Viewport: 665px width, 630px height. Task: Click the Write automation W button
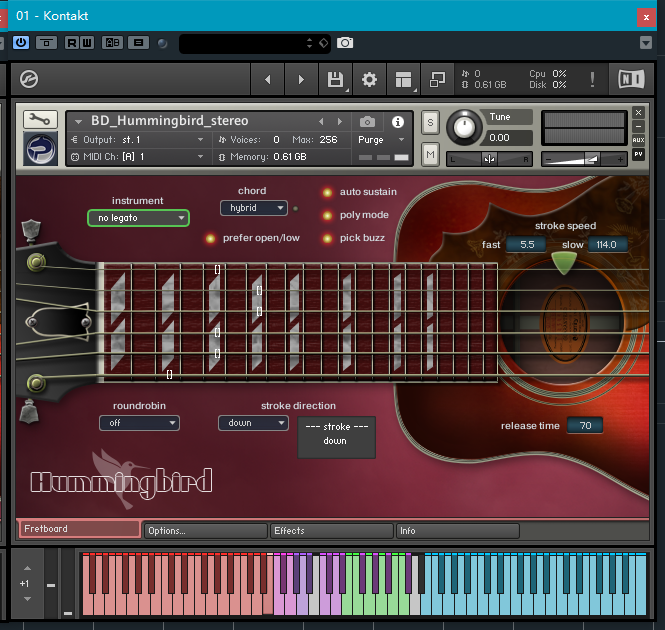click(x=87, y=42)
